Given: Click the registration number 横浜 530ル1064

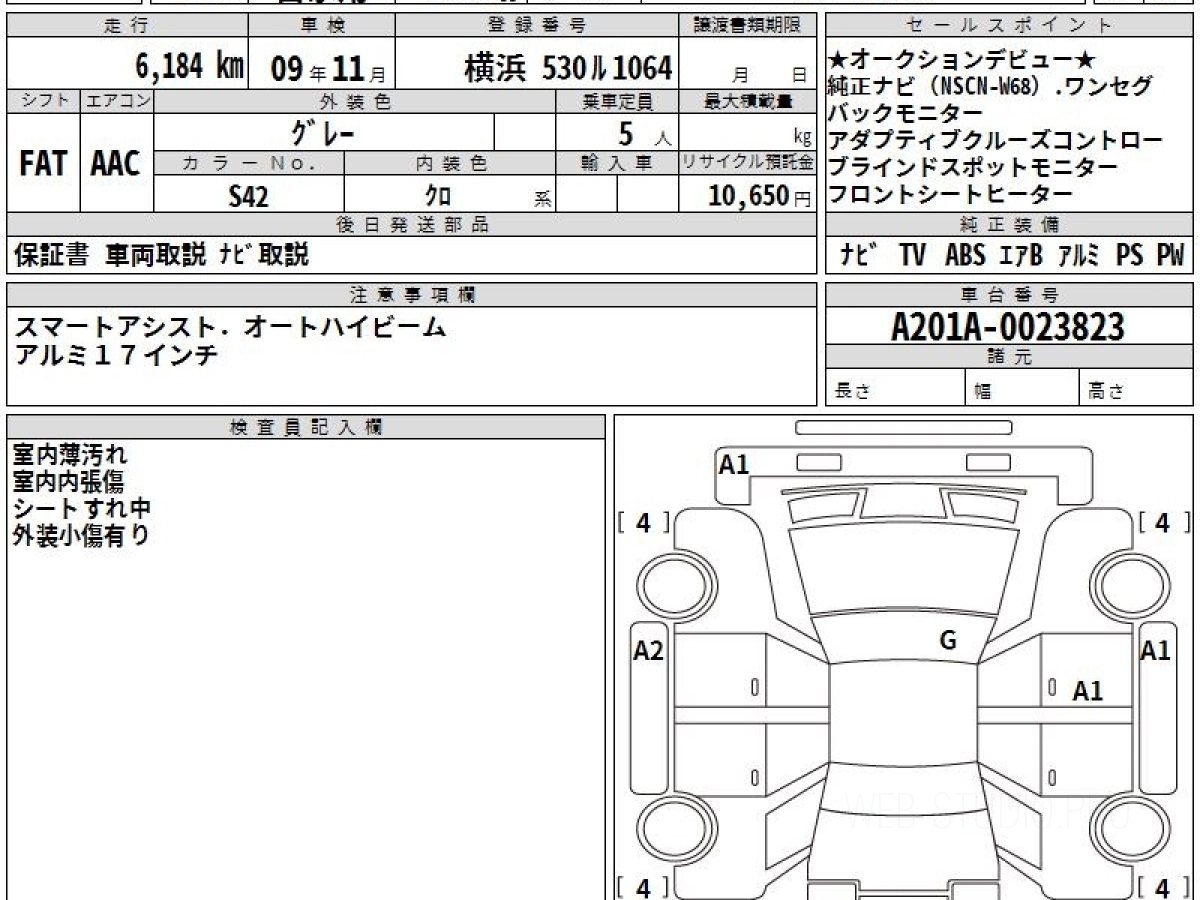Looking at the screenshot, I should pyautogui.click(x=567, y=68).
